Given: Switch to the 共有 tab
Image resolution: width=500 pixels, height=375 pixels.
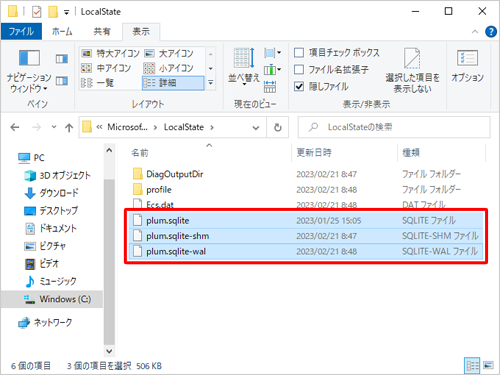Looking at the screenshot, I should click(x=102, y=32).
